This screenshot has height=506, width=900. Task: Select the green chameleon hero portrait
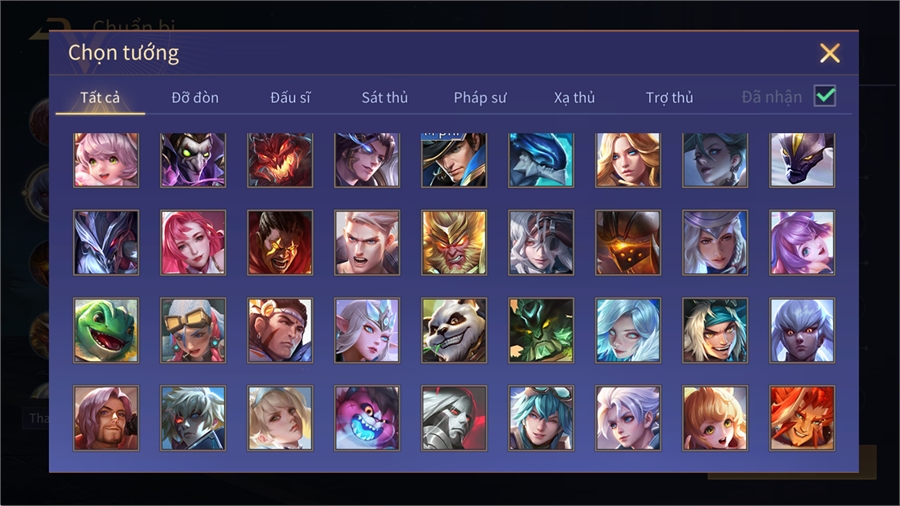(x=106, y=330)
